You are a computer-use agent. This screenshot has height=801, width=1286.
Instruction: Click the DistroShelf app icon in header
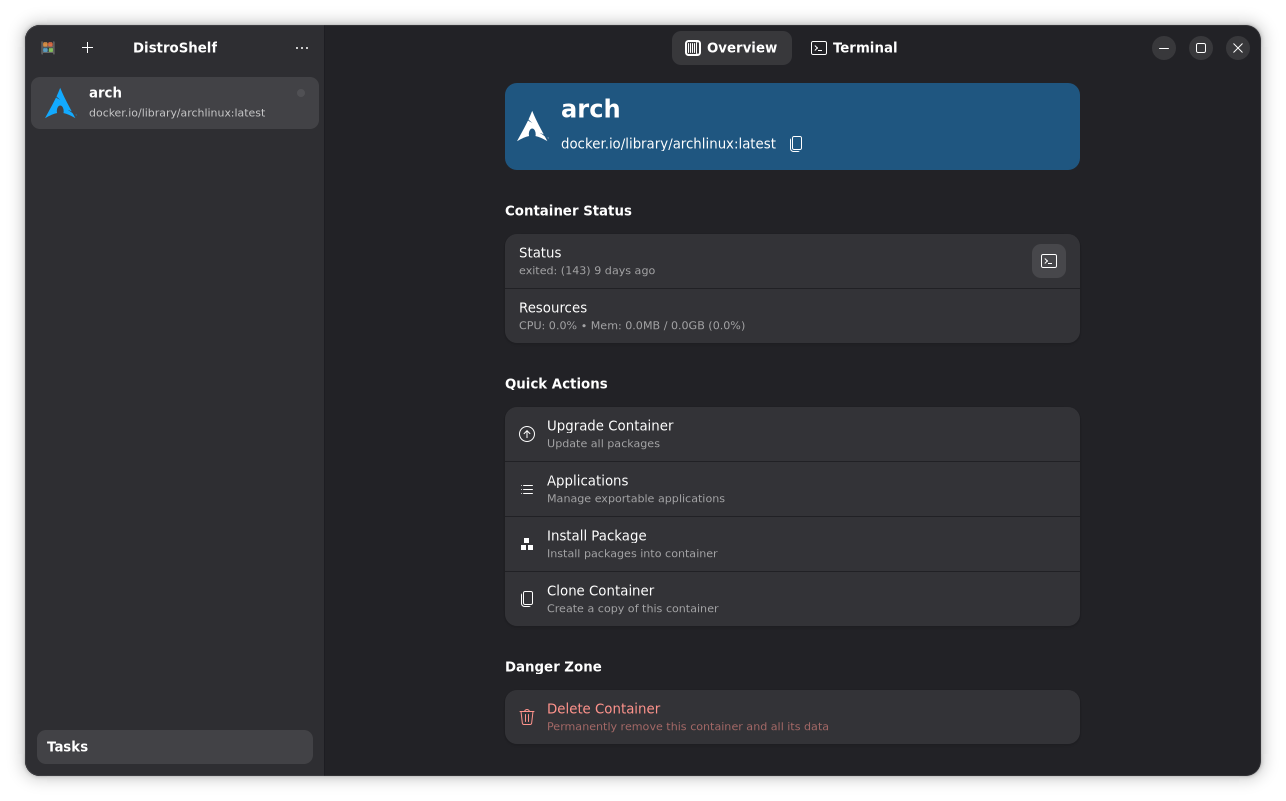48,48
